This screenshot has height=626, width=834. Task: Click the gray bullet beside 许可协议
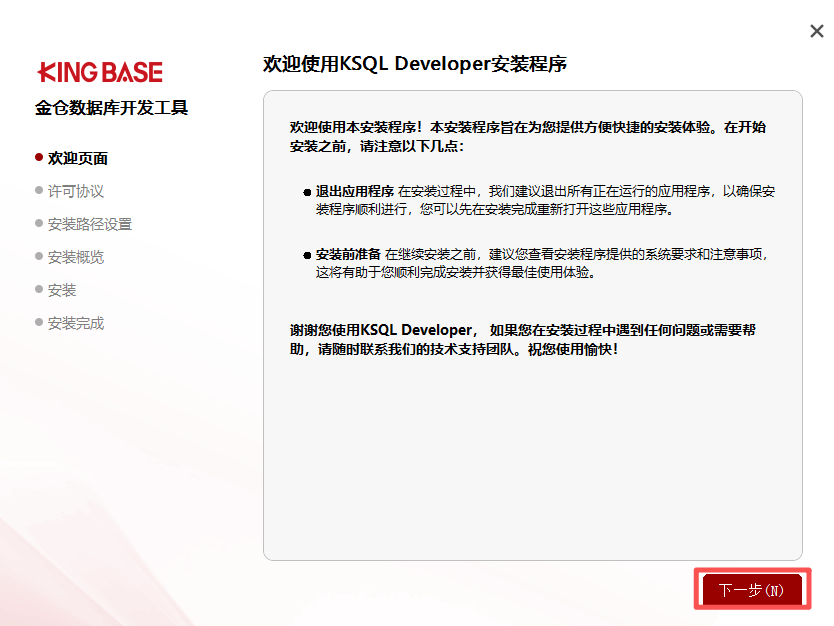pyautogui.click(x=39, y=190)
